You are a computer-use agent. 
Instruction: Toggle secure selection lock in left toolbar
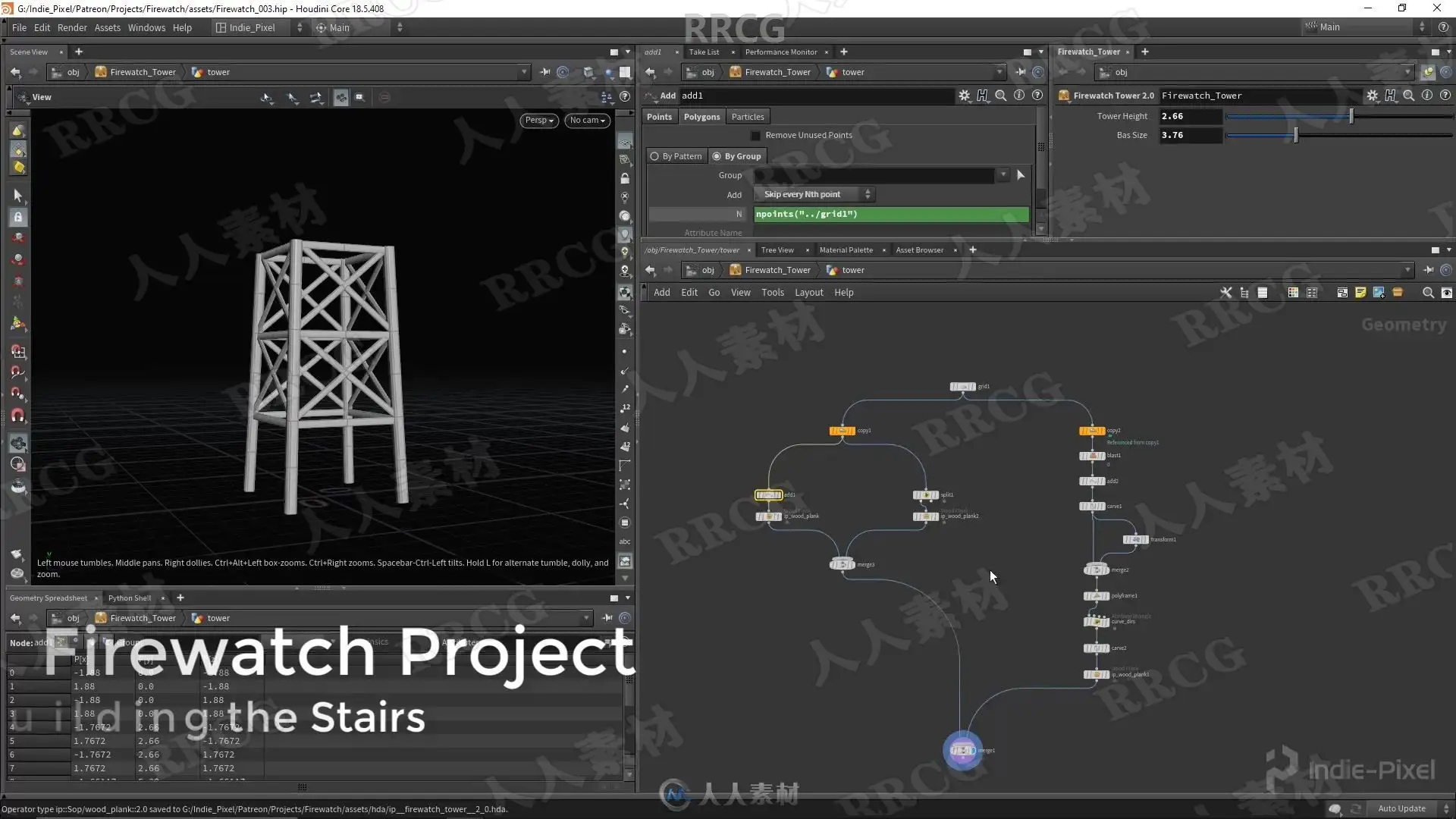pos(18,218)
